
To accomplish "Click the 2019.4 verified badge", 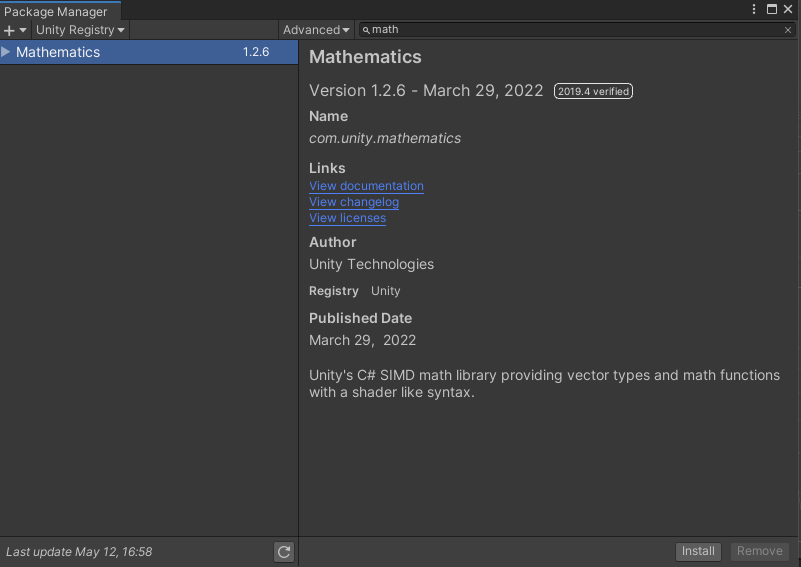I will pyautogui.click(x=593, y=91).
